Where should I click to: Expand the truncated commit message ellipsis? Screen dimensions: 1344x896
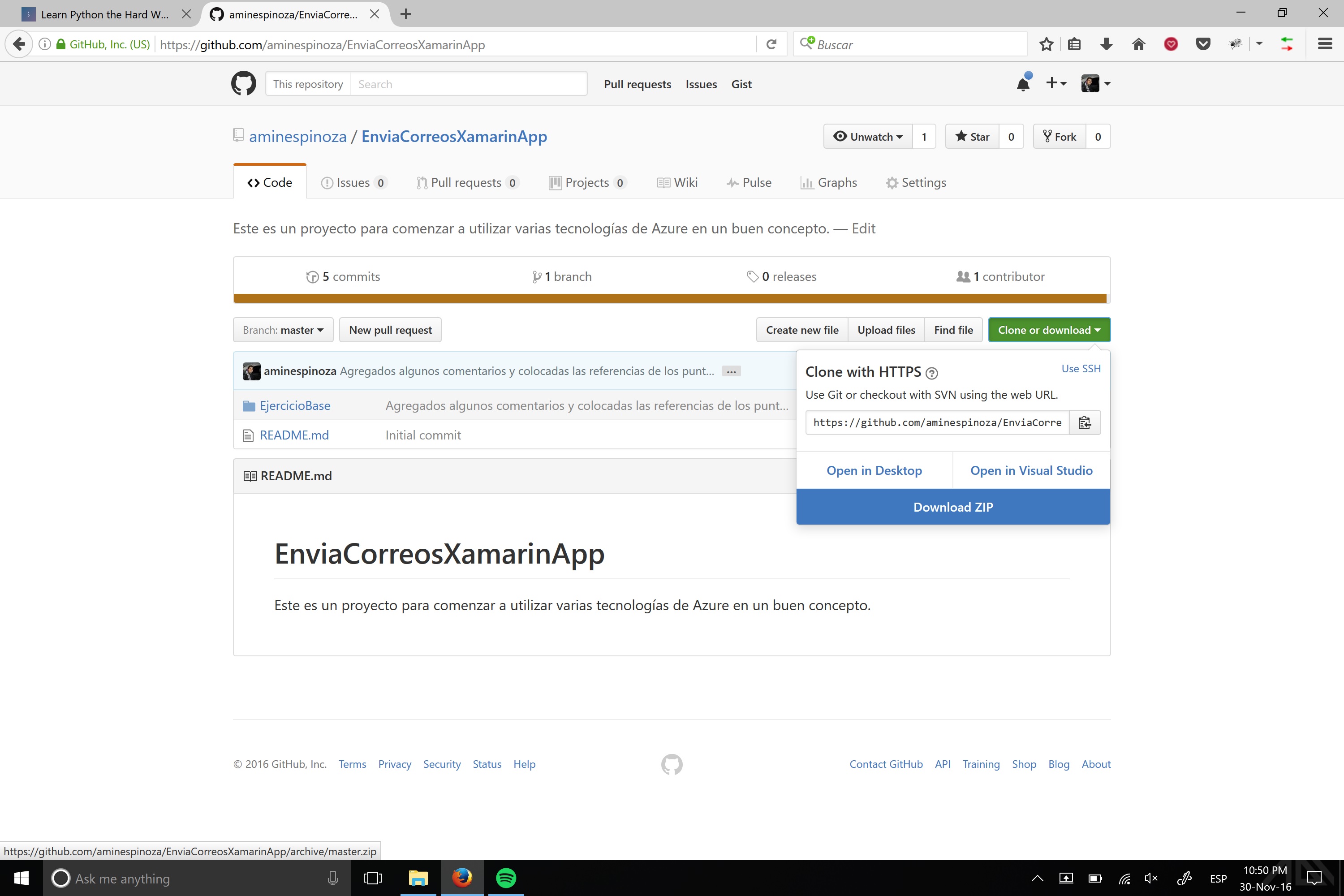731,371
